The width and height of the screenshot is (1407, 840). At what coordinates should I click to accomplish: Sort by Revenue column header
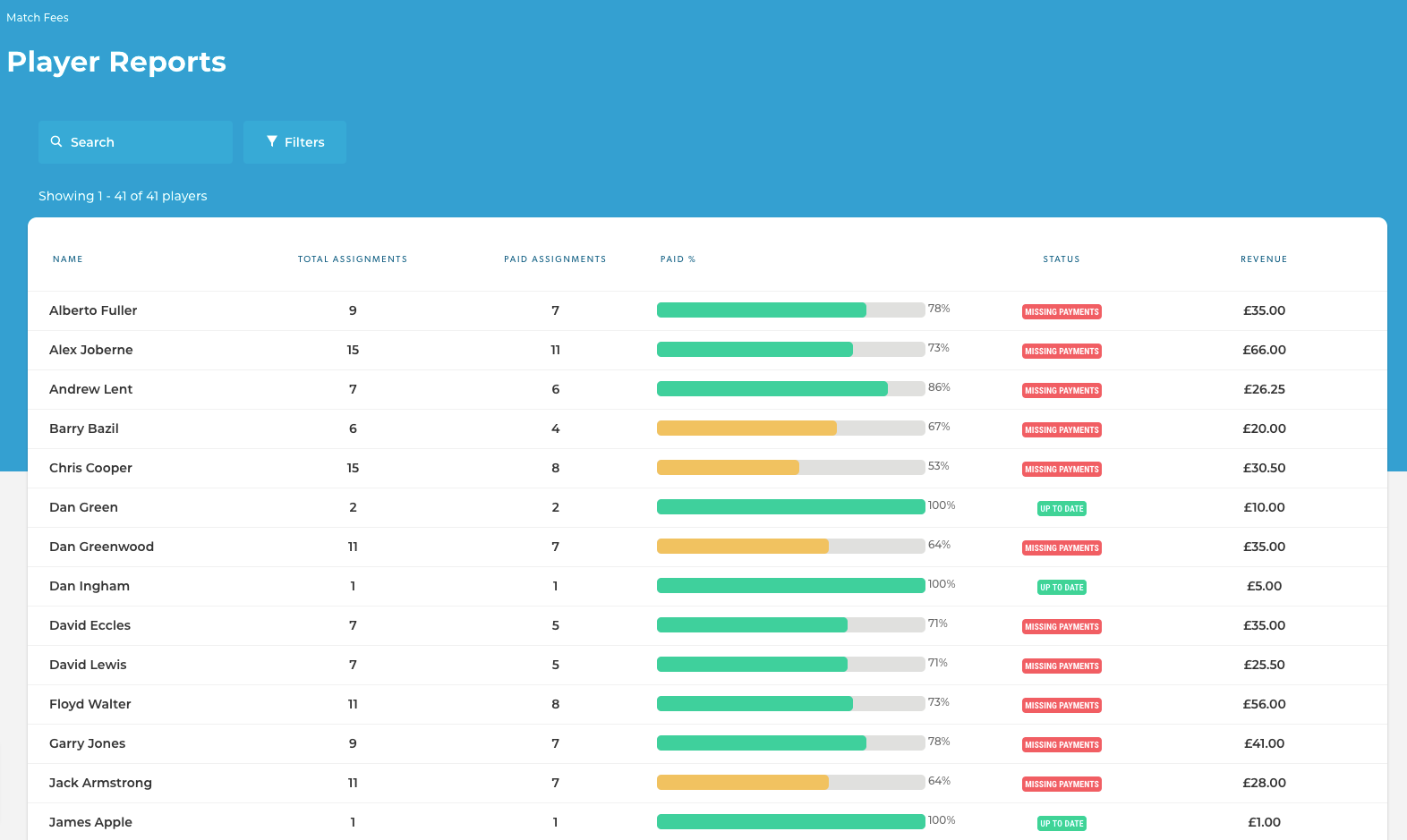pos(1264,259)
